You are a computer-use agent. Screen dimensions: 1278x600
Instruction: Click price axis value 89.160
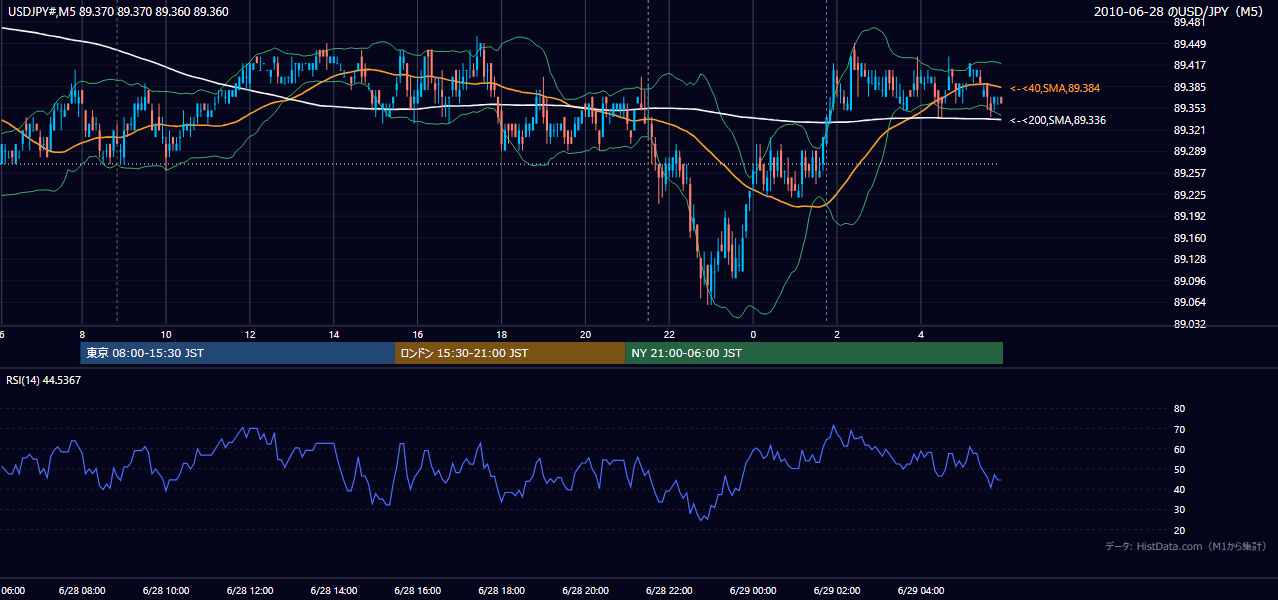tap(1189, 238)
